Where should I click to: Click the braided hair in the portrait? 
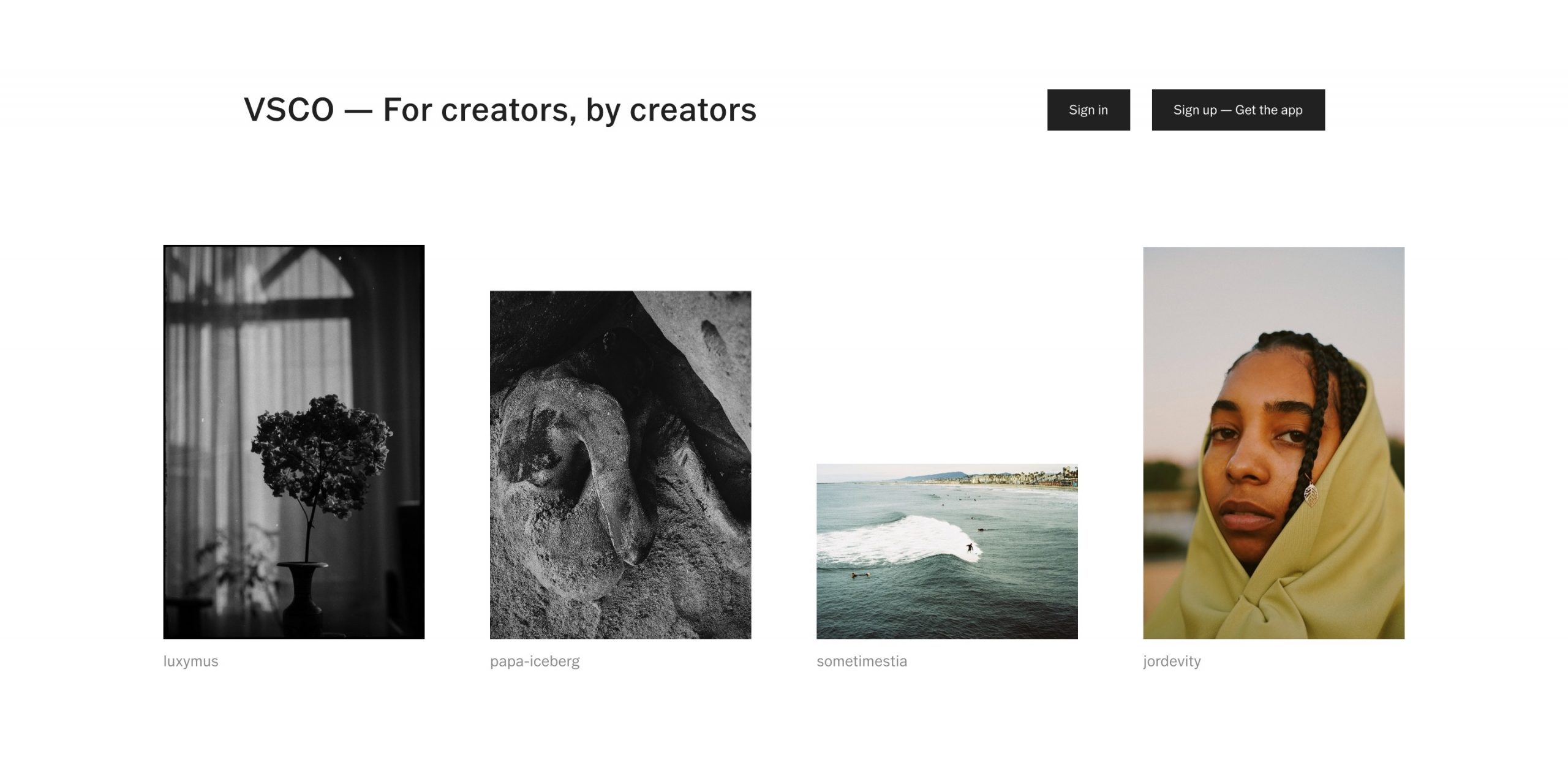(1317, 380)
